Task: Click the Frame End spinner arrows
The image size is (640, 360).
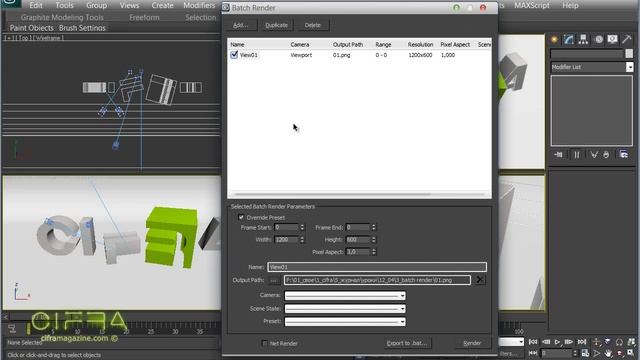Action: coord(373,227)
